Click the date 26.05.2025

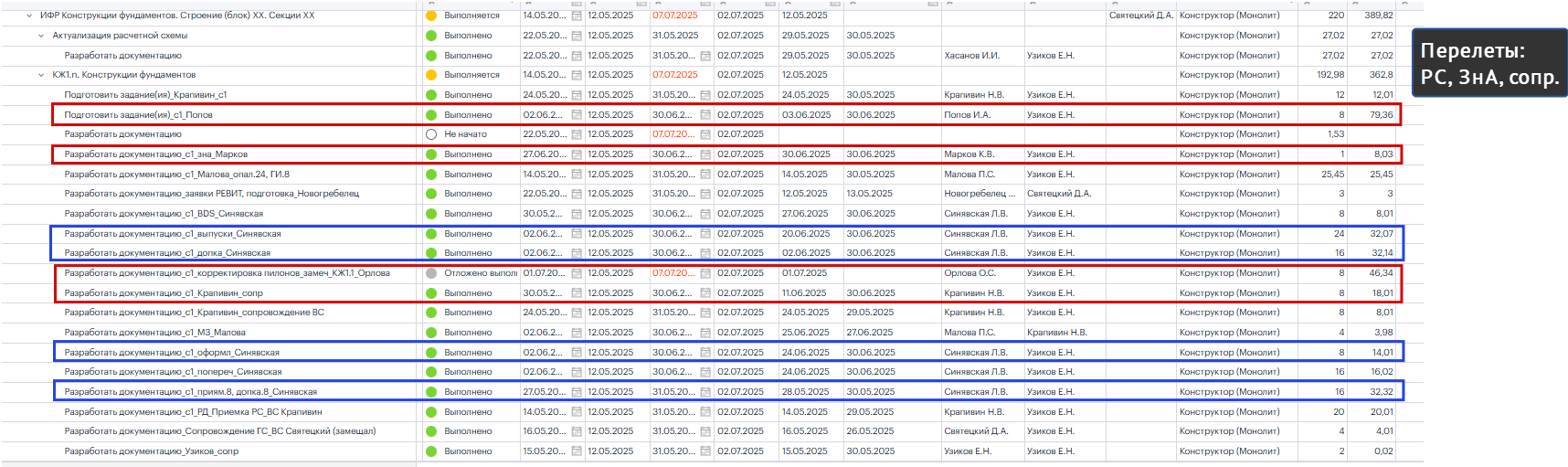point(869,431)
